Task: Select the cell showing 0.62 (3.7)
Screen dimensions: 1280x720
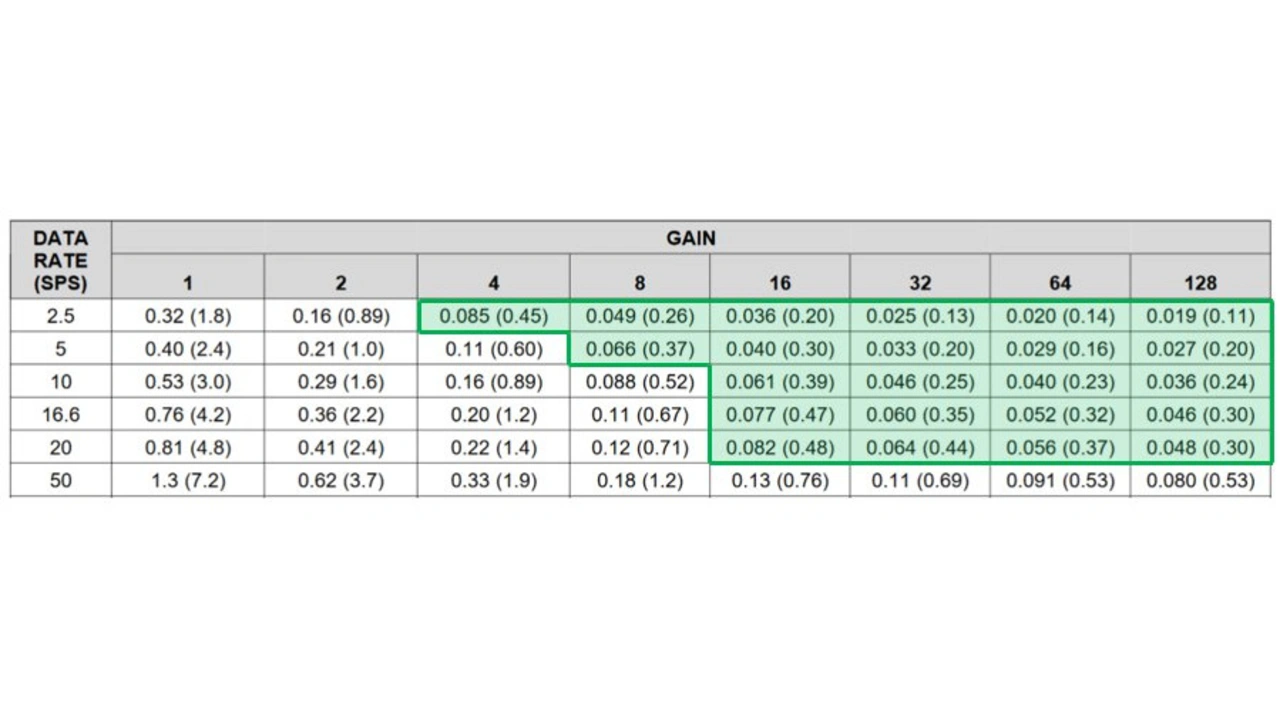Action: [x=341, y=480]
